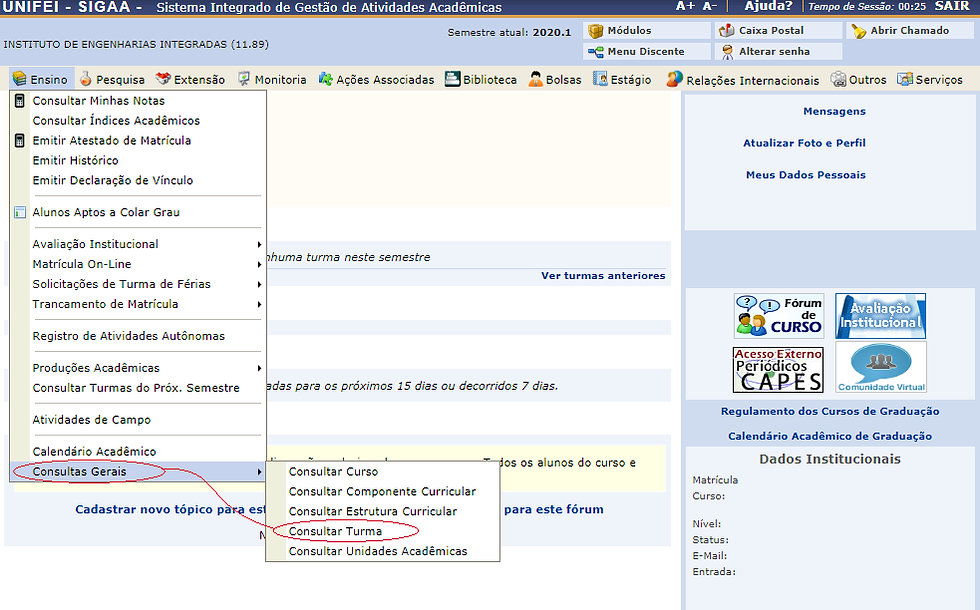Select Consultar Índices Acadêmicos
The width and height of the screenshot is (980, 610).
tap(116, 121)
